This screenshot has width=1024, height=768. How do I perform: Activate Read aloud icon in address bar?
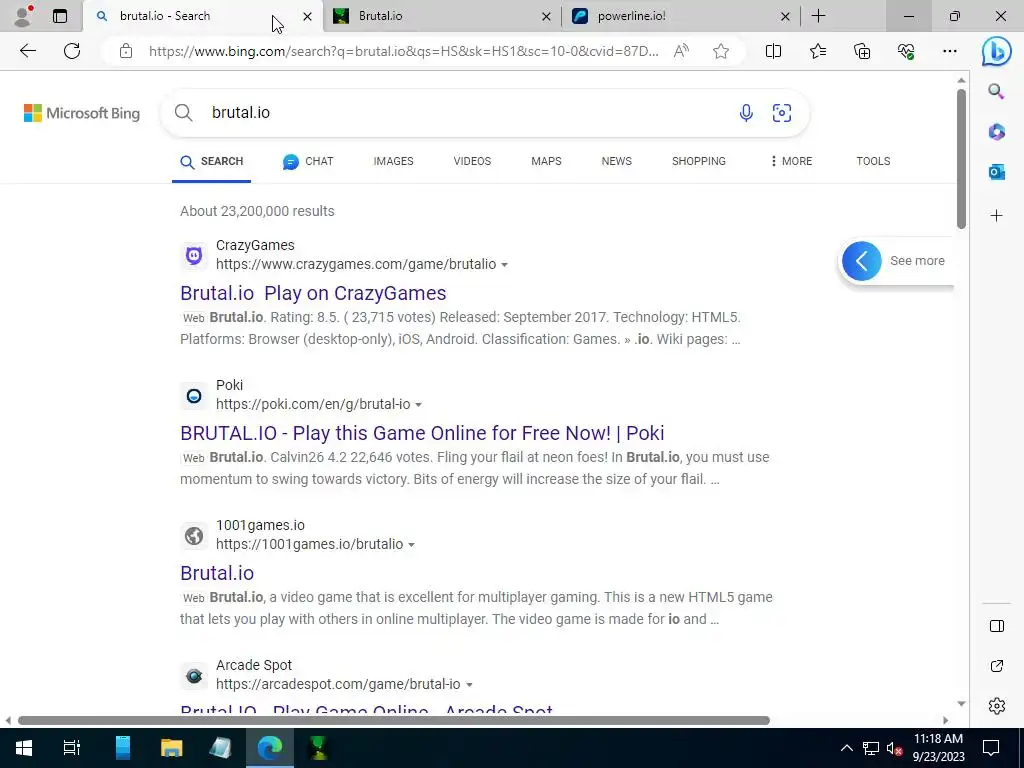point(681,51)
